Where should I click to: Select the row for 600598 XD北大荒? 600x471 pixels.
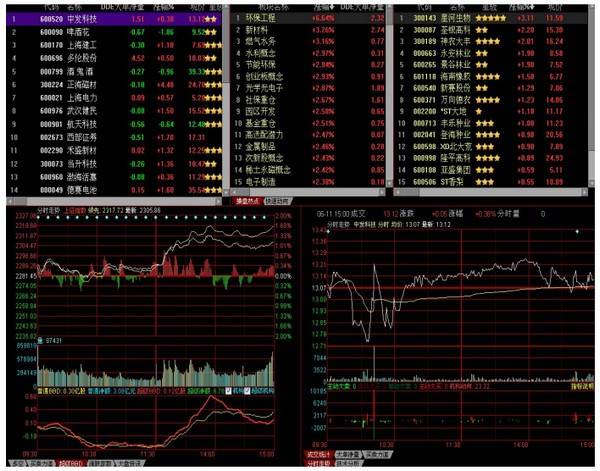pos(491,147)
